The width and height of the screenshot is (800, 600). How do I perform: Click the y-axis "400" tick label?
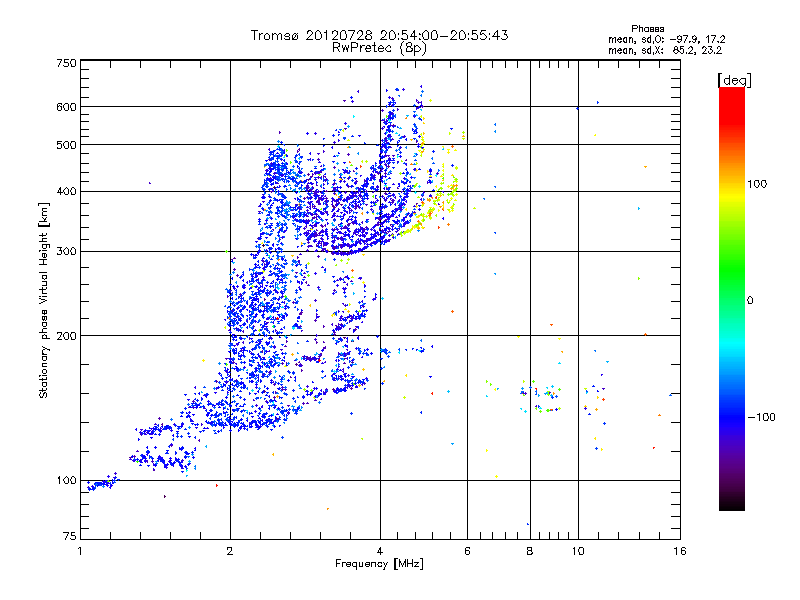pos(66,192)
